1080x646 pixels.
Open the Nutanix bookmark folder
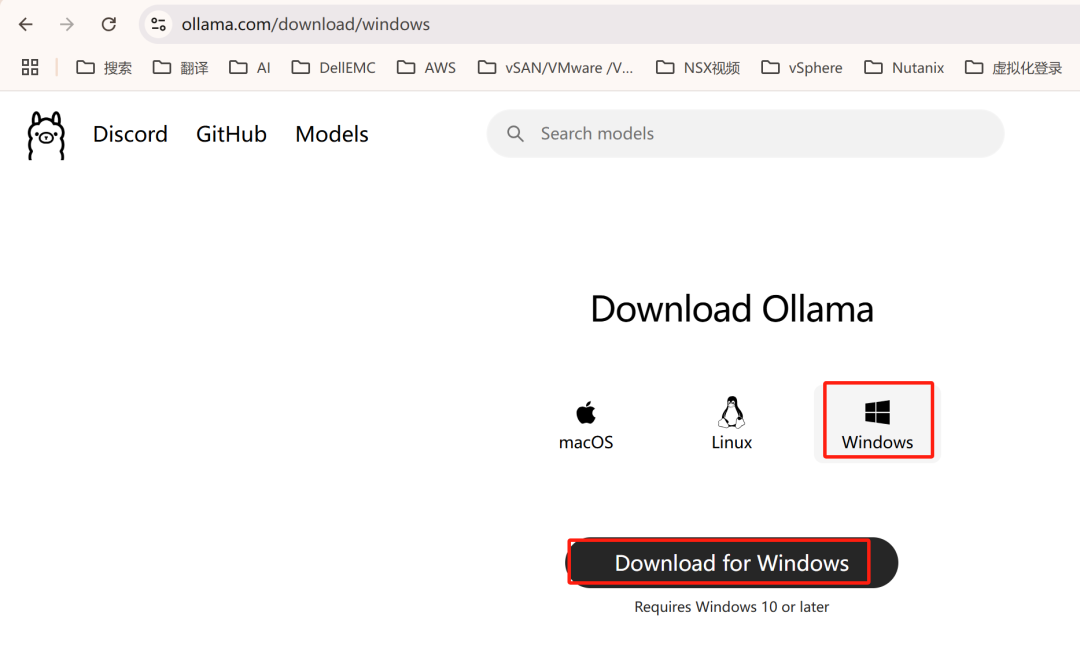904,67
